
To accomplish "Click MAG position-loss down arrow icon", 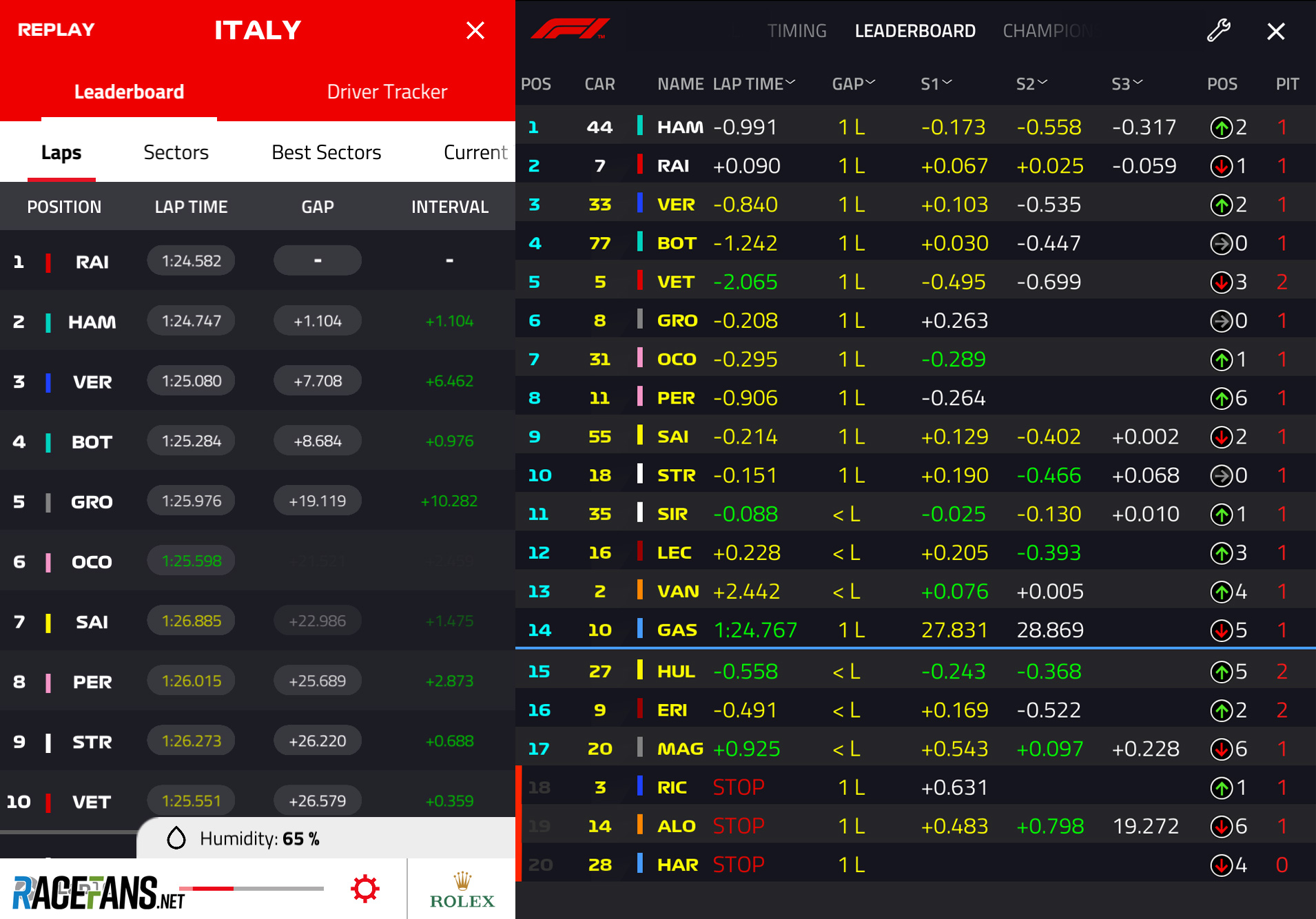I will point(1222,749).
